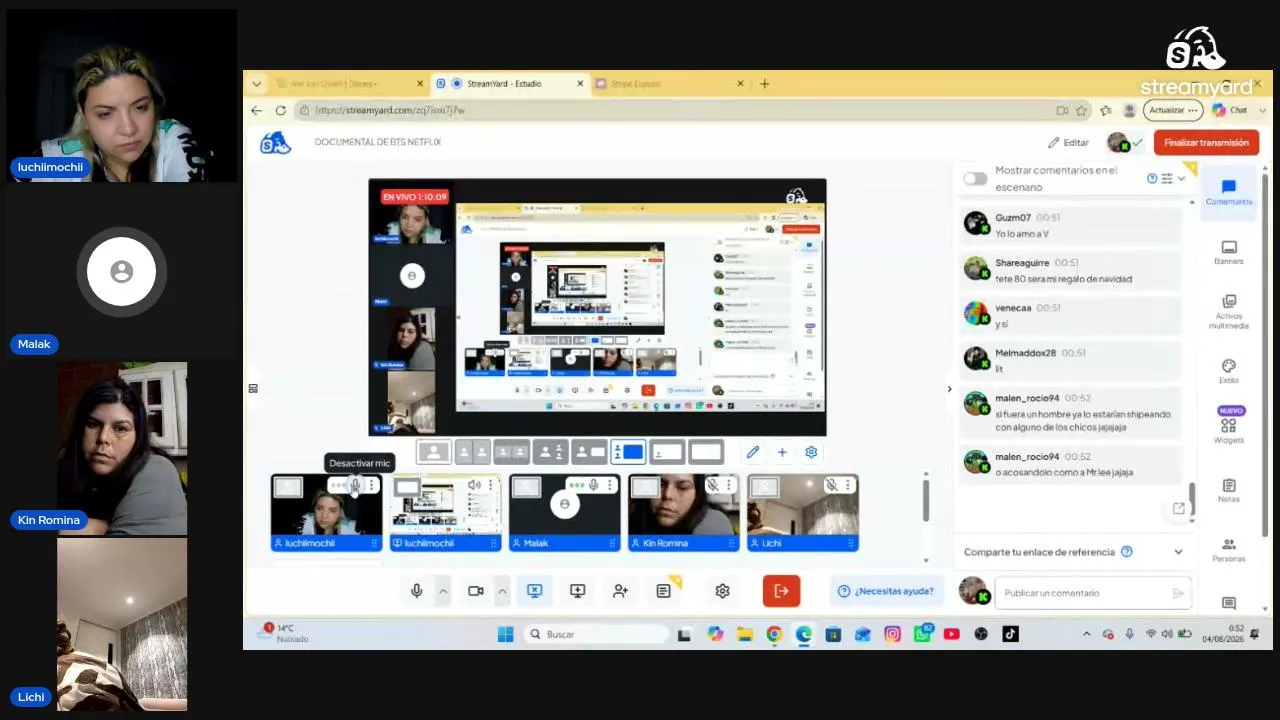Click the invite guests icon
The width and height of the screenshot is (1280, 720).
point(620,591)
